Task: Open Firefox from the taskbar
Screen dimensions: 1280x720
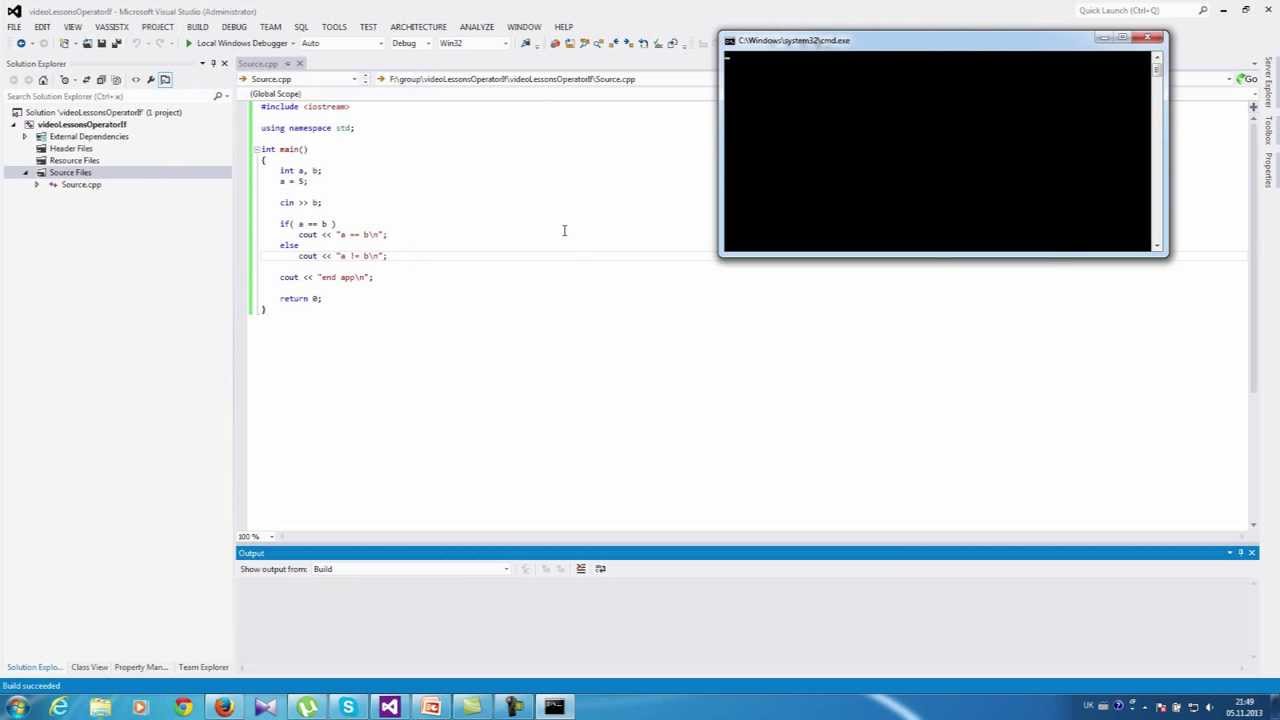Action: point(224,707)
